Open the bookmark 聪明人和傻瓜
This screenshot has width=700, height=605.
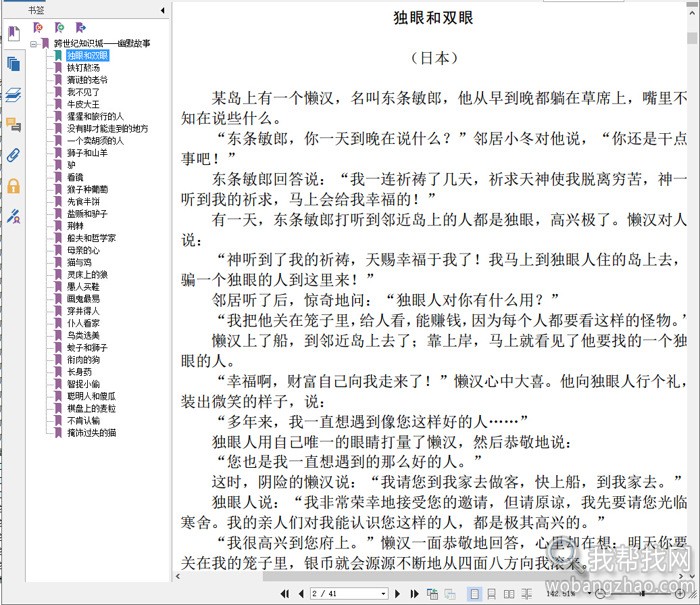(x=92, y=396)
